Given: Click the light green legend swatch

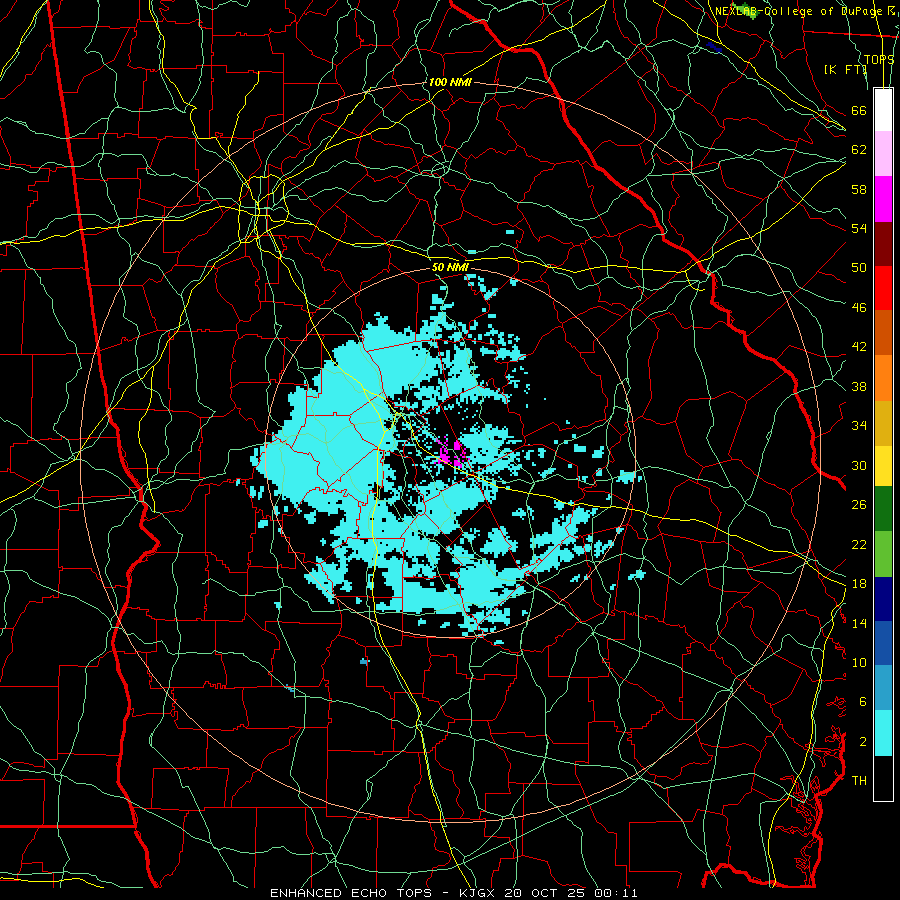Looking at the screenshot, I should point(883,554).
